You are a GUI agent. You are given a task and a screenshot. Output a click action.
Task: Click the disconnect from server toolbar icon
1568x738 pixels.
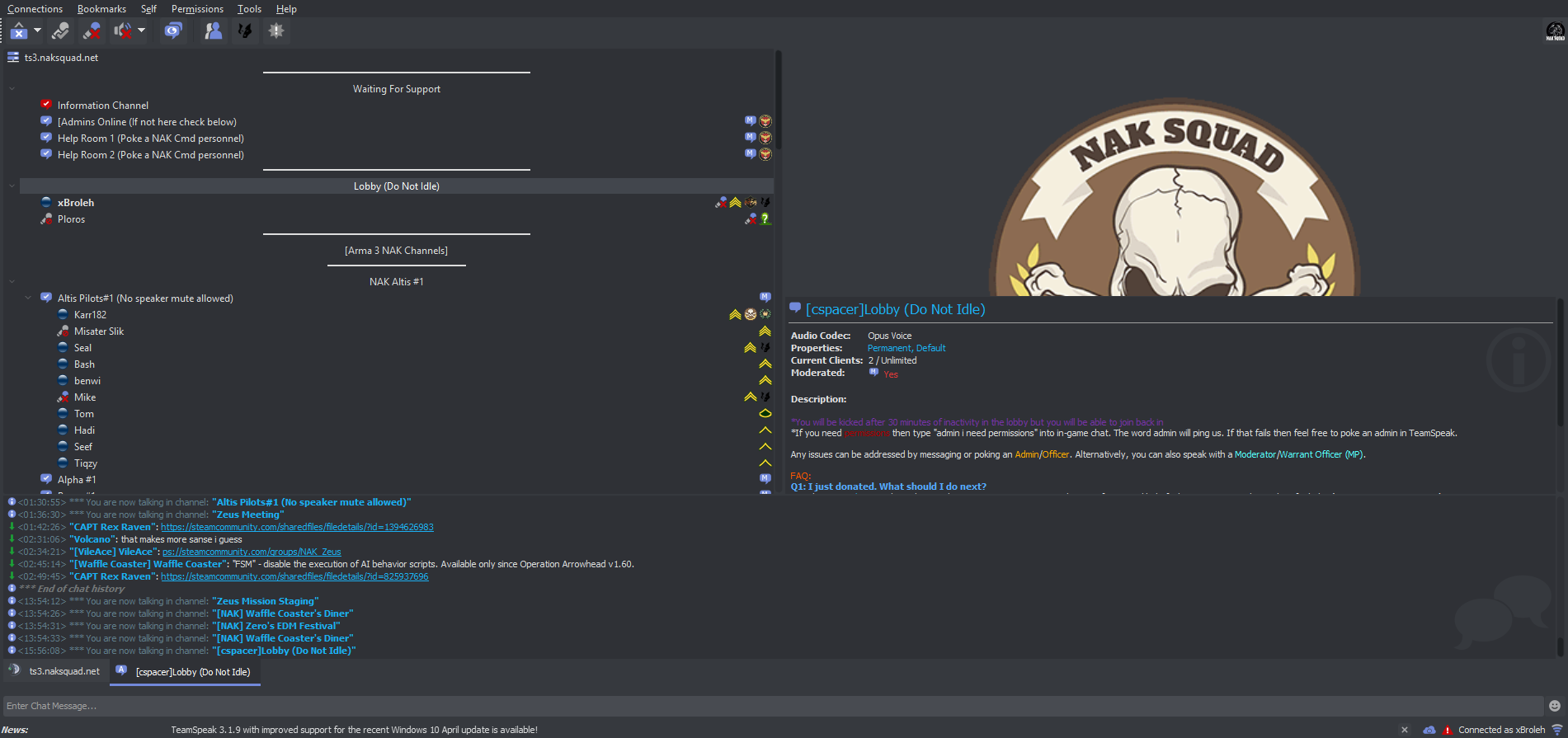(19, 31)
